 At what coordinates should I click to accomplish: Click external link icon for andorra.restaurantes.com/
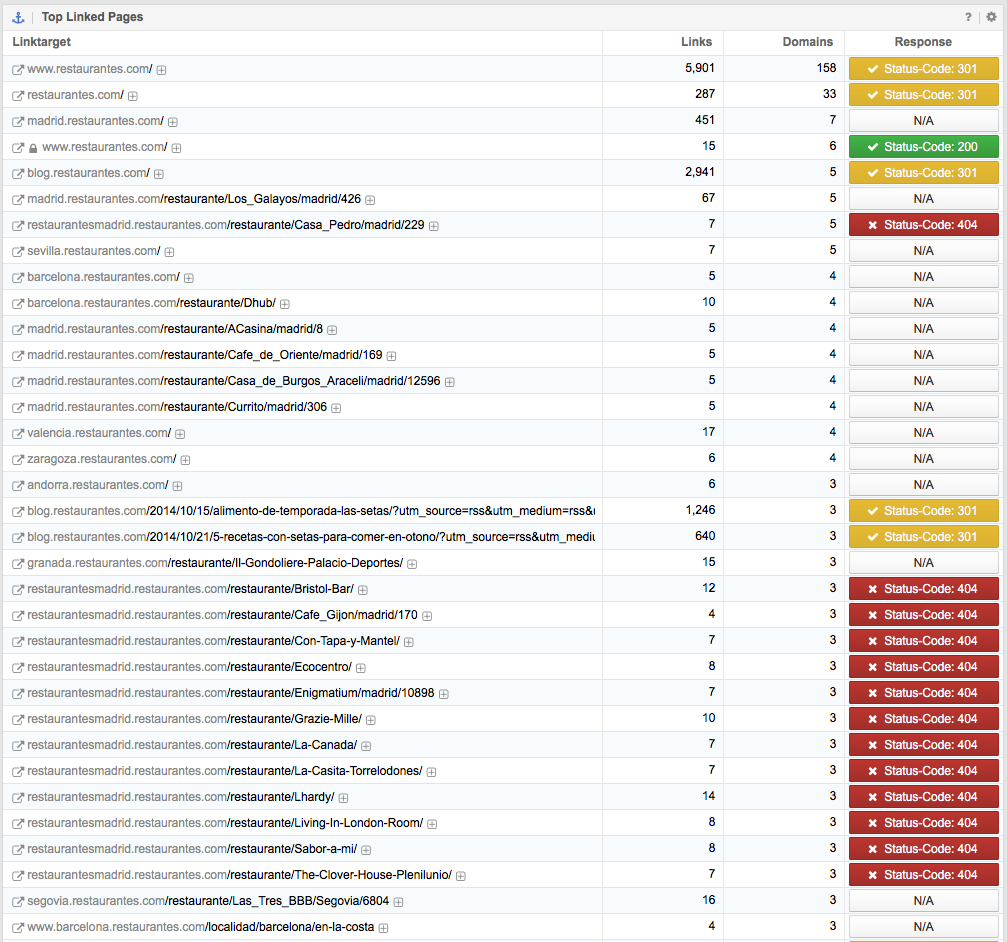(x=17, y=486)
